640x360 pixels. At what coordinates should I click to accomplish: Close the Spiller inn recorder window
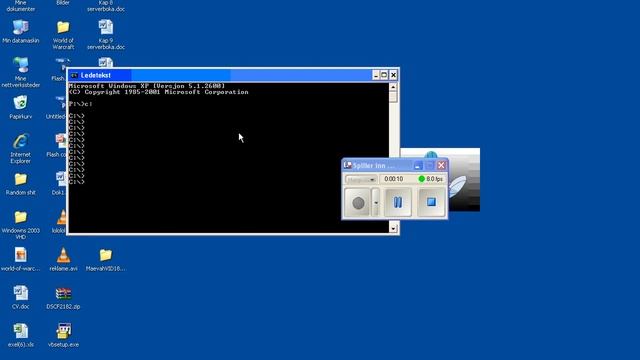click(x=441, y=165)
